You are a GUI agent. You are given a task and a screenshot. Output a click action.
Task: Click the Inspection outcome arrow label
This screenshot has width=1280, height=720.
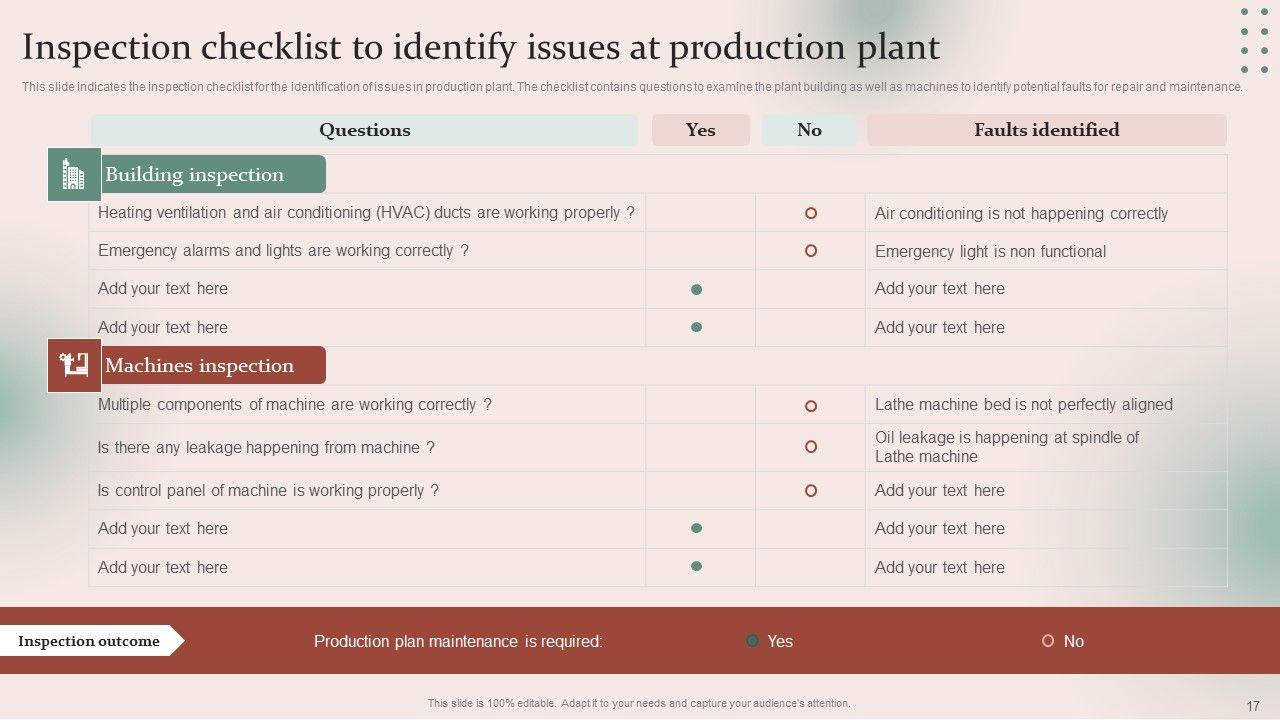[90, 641]
